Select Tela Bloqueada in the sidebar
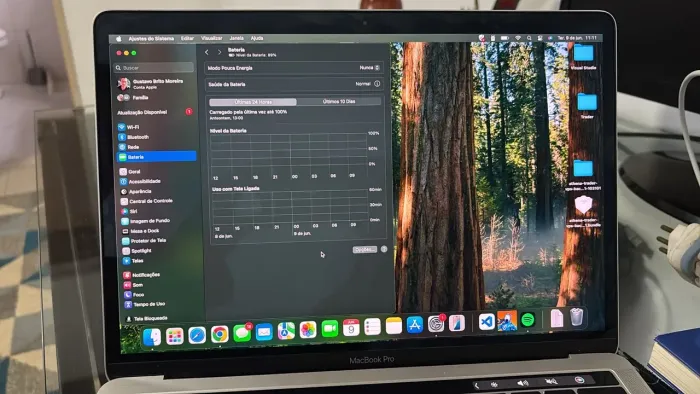Image resolution: width=700 pixels, height=394 pixels. [x=162, y=318]
